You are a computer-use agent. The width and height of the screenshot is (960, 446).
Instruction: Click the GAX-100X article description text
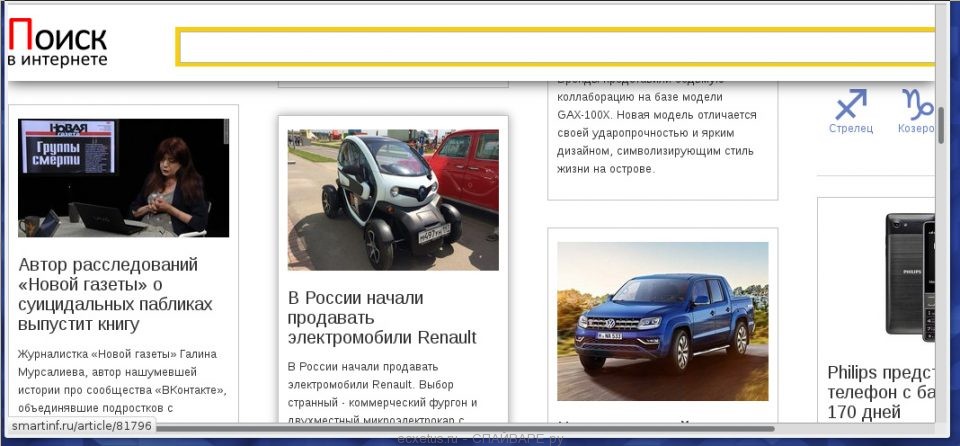tap(662, 132)
